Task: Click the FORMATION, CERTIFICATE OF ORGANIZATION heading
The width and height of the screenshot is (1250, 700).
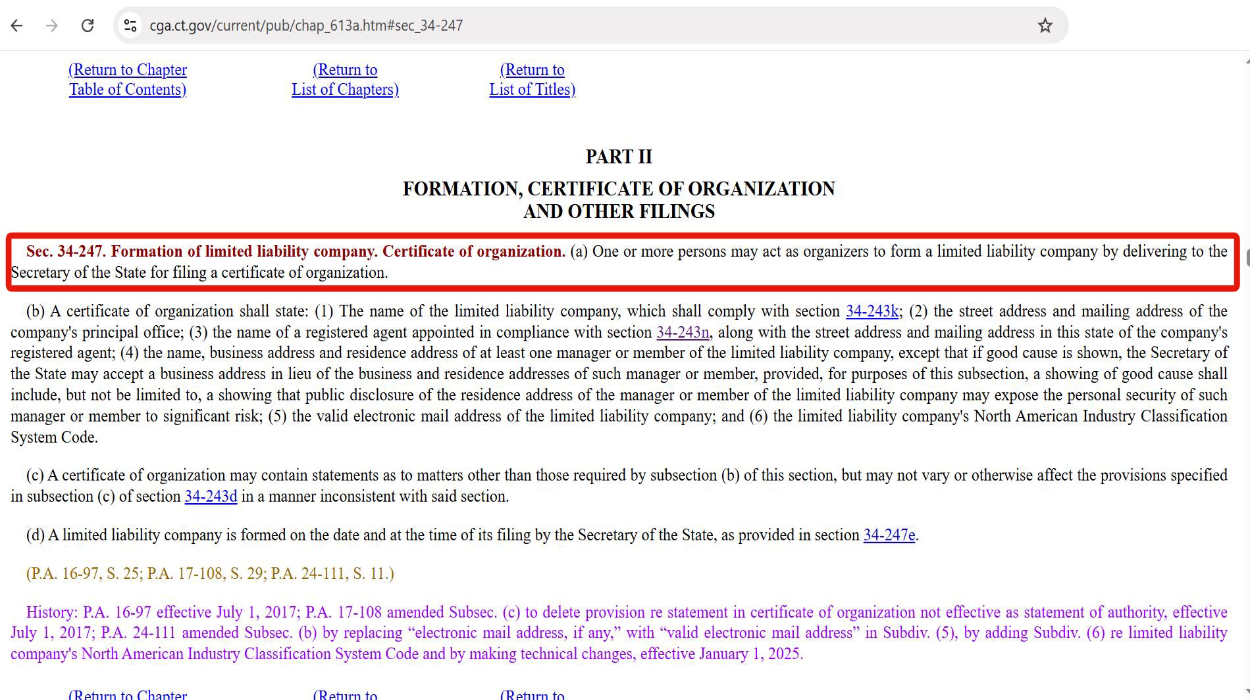Action: [x=618, y=189]
